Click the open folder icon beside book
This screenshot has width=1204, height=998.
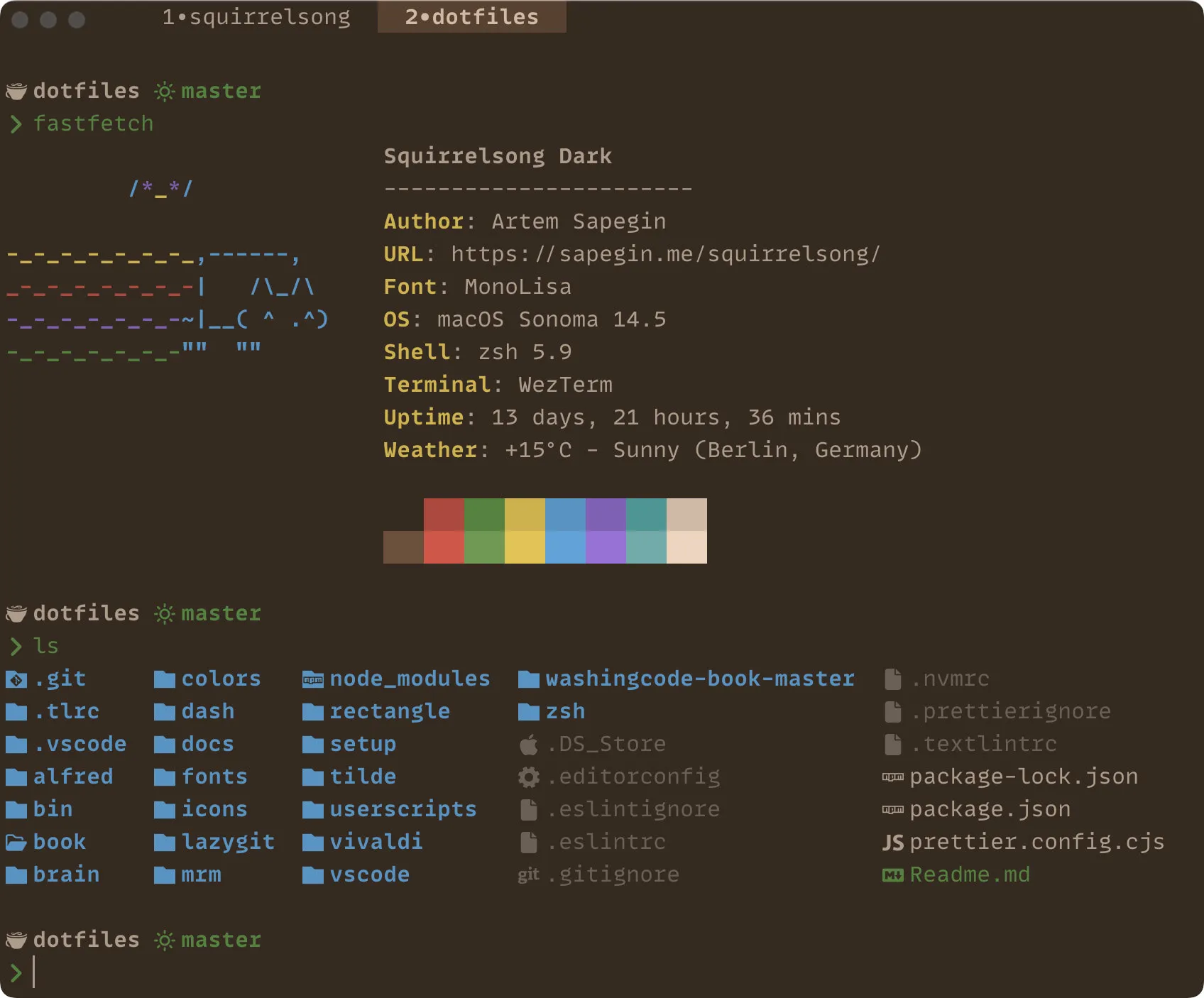16,842
